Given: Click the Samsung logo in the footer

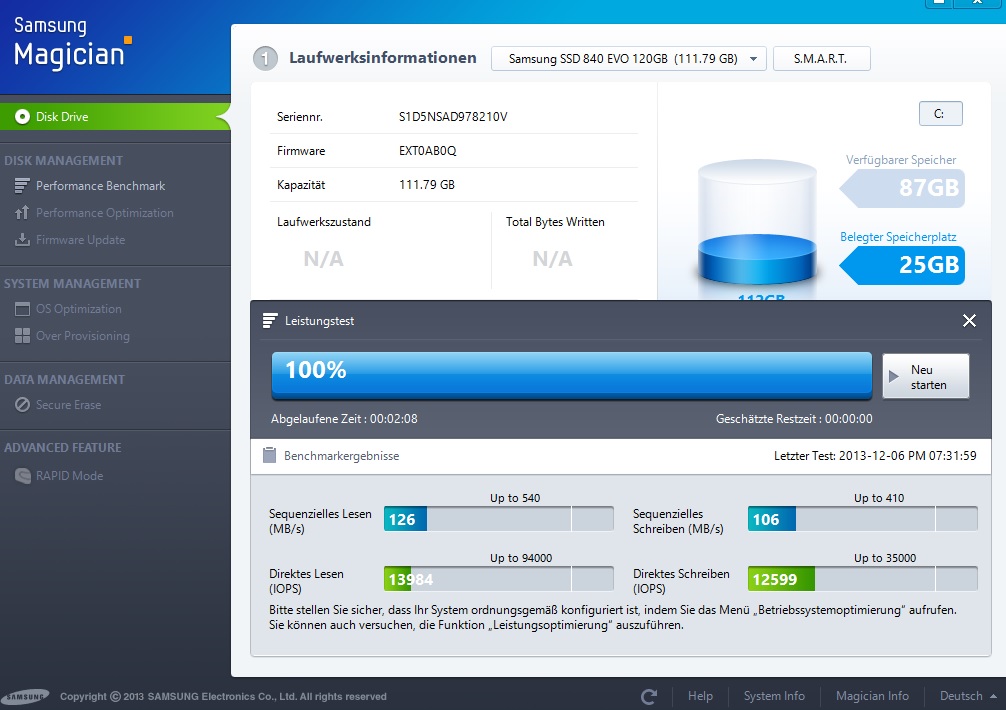Looking at the screenshot, I should (25, 697).
